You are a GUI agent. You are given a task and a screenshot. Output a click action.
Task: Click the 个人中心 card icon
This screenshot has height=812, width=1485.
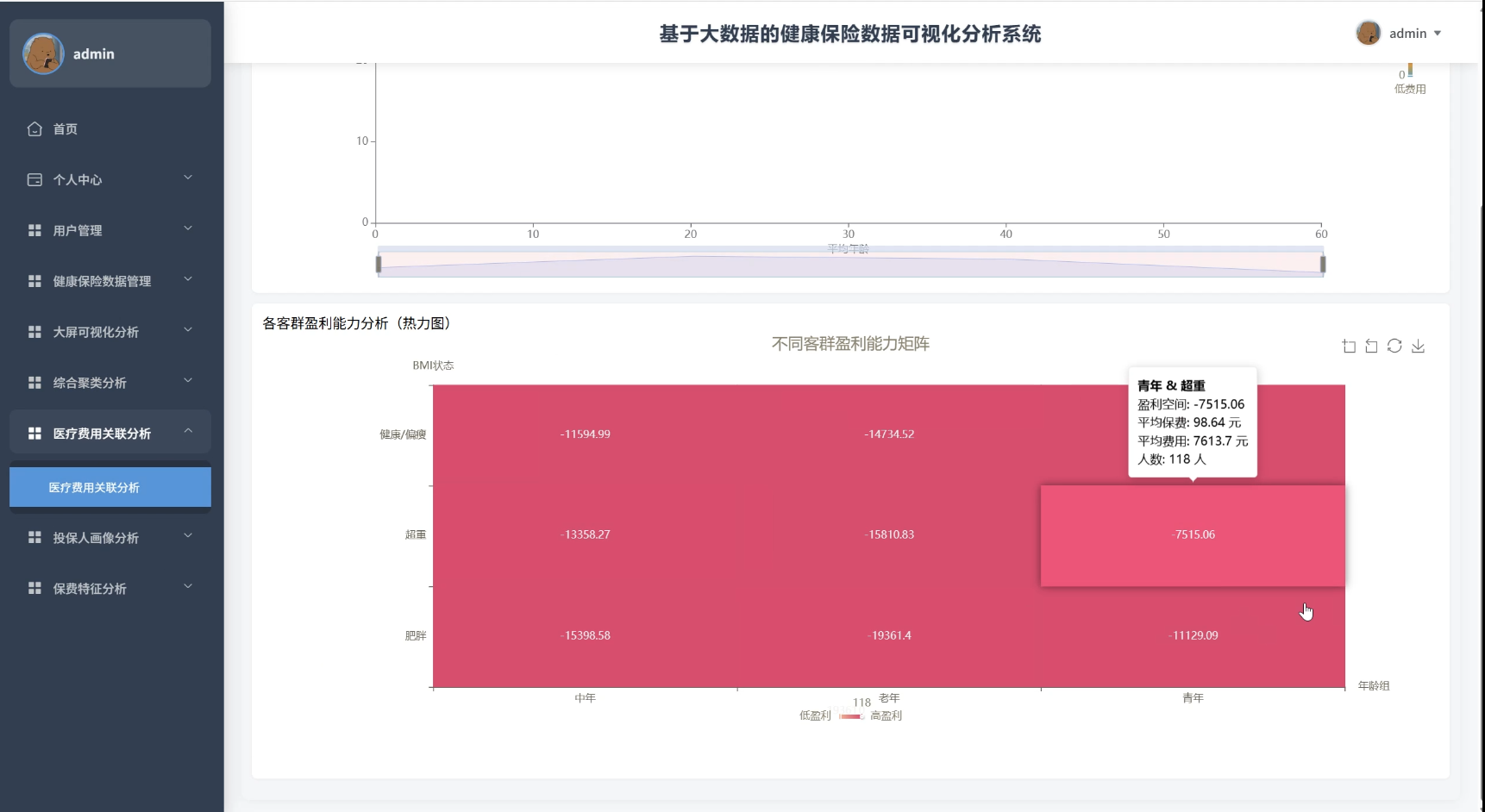(x=34, y=179)
